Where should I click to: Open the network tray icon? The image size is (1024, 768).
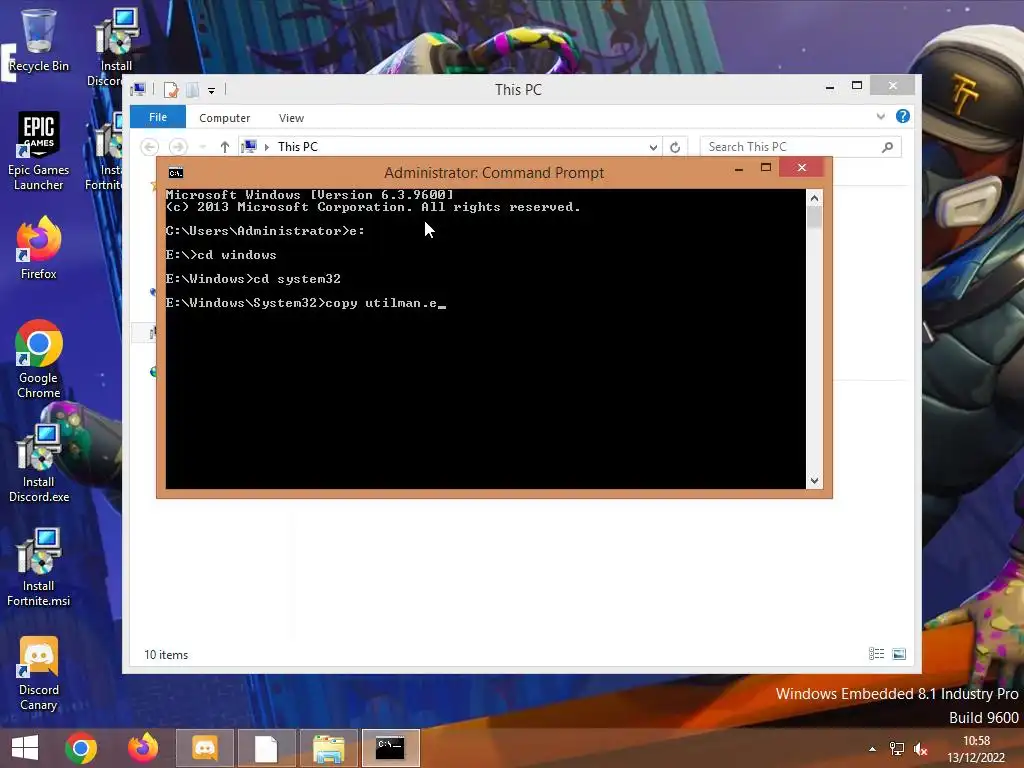click(897, 749)
